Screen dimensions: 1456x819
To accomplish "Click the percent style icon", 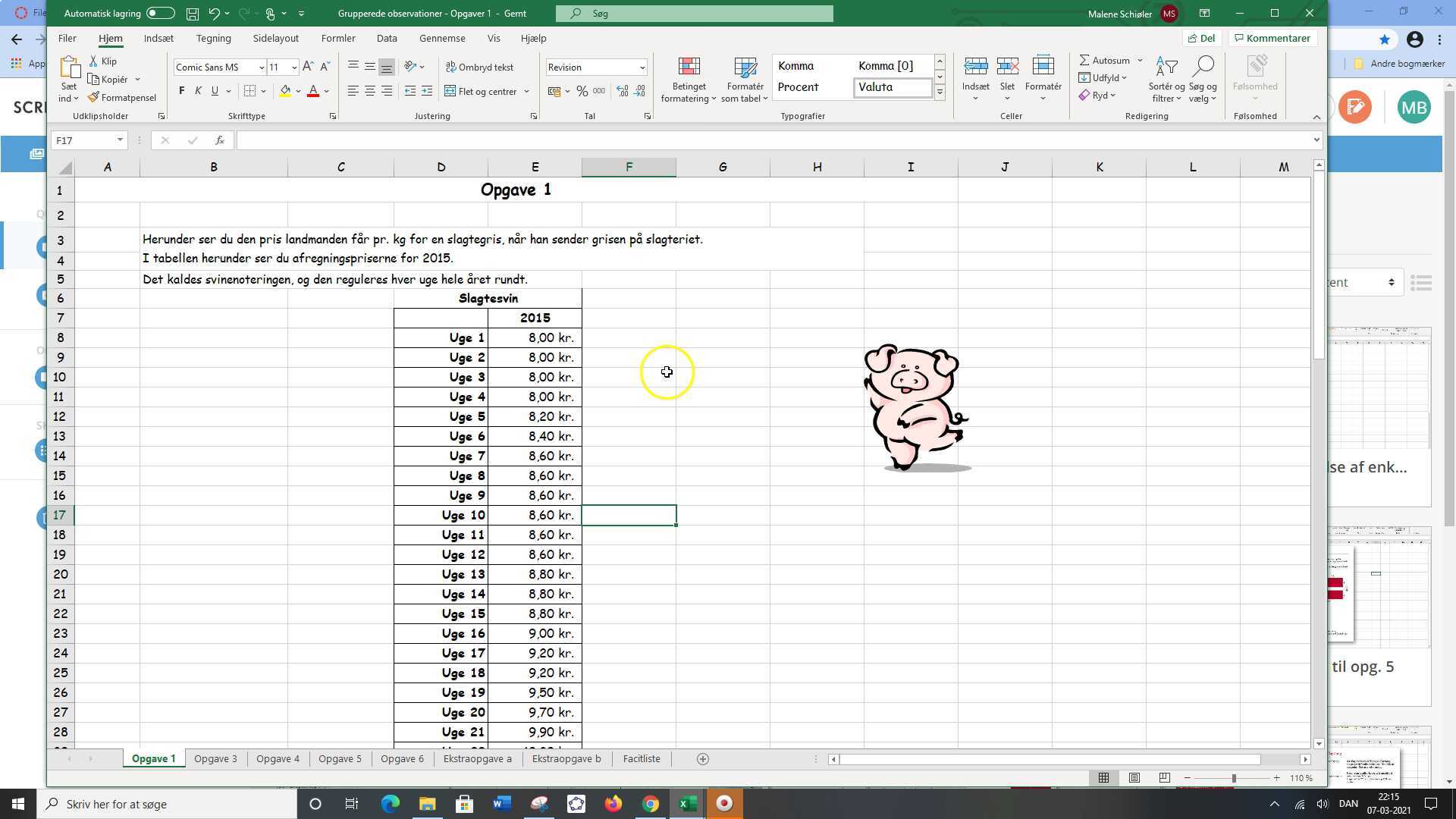I will [x=582, y=91].
